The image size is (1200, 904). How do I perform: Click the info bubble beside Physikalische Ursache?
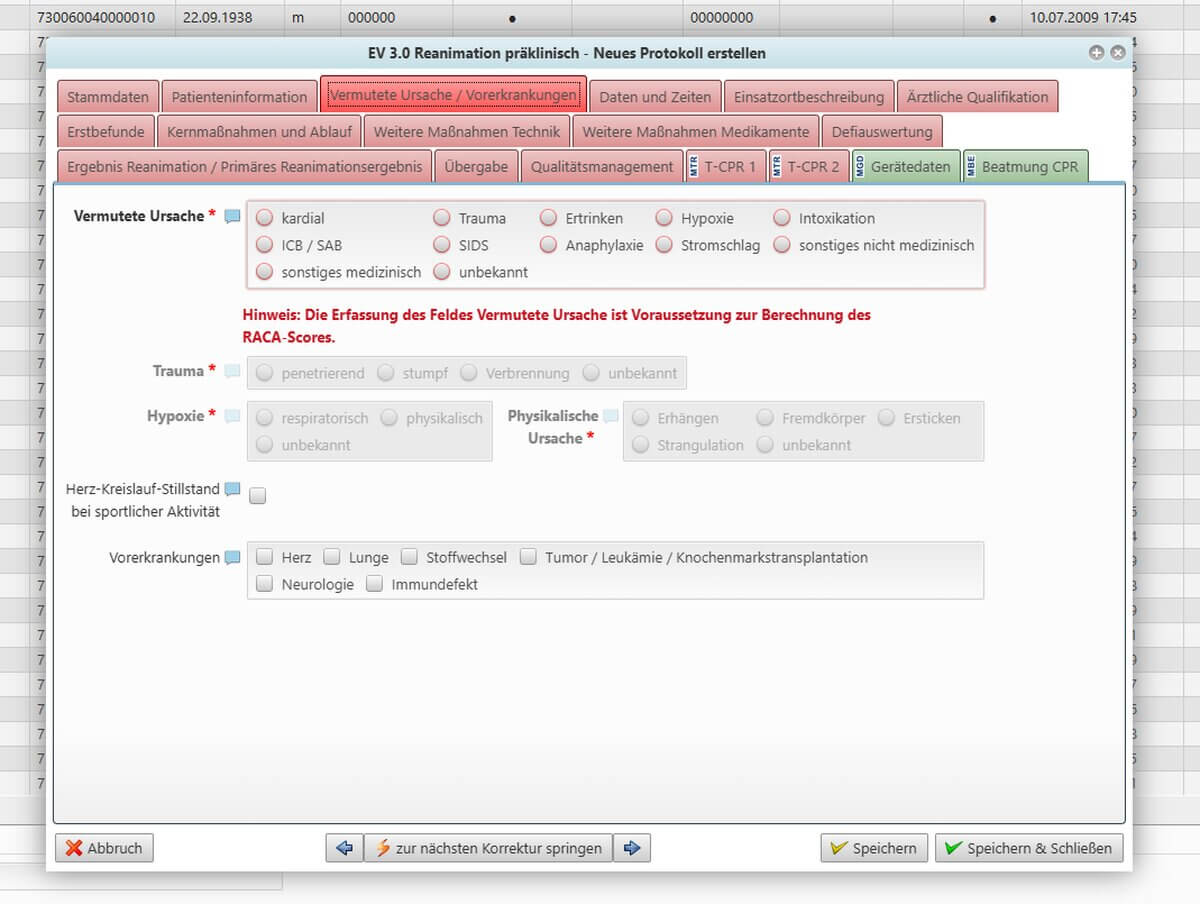point(610,416)
